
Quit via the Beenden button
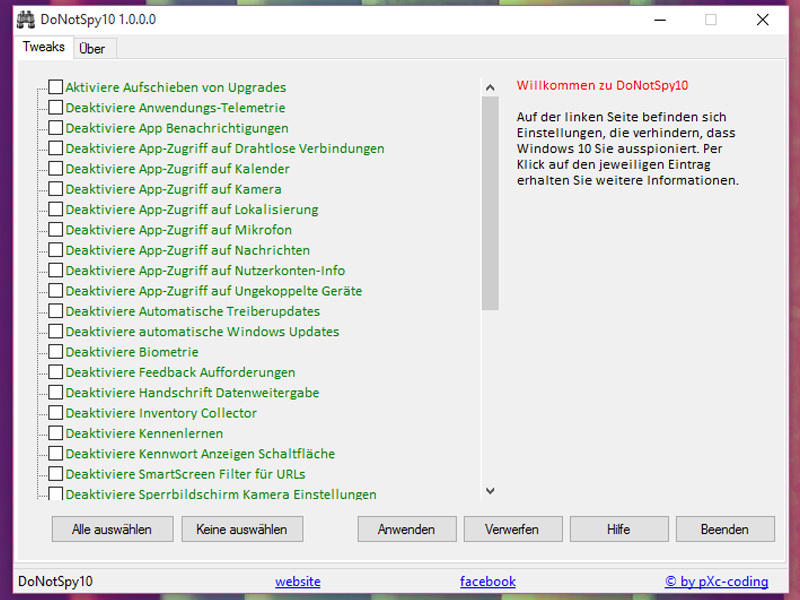click(725, 529)
